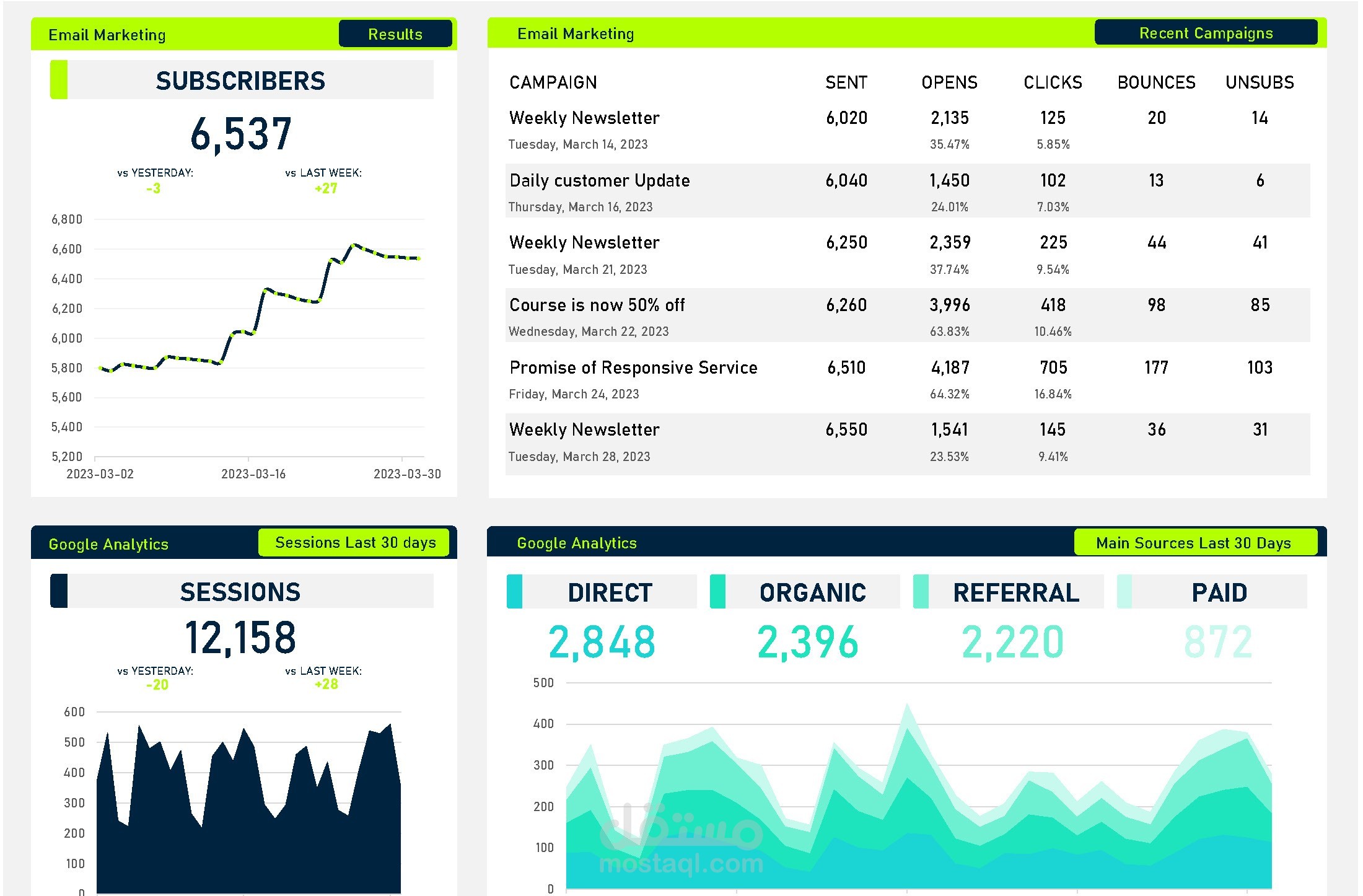The width and height of the screenshot is (1363, 896).
Task: Click the Results tab in Email Marketing
Action: pos(395,34)
